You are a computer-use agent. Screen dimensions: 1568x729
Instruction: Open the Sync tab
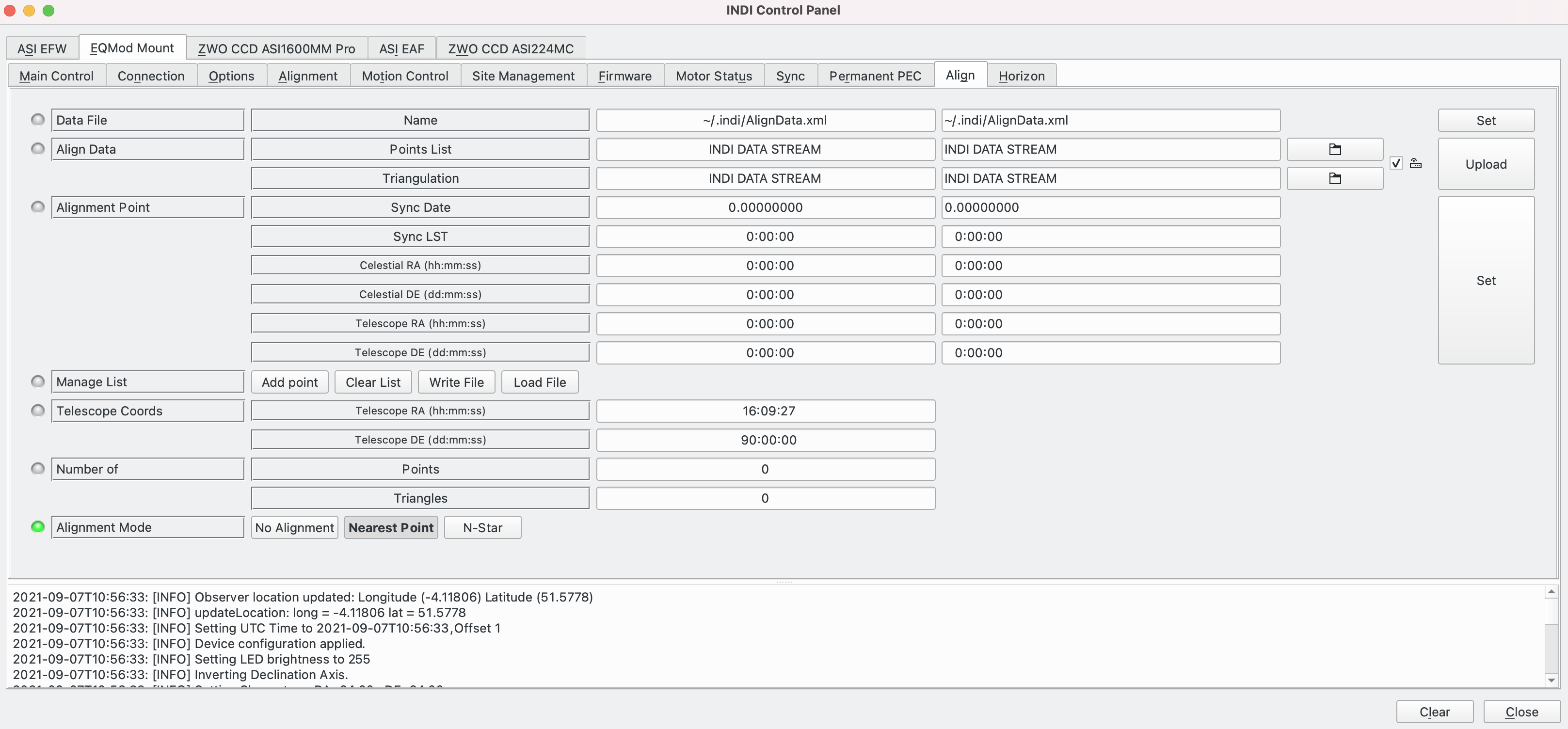(x=790, y=76)
